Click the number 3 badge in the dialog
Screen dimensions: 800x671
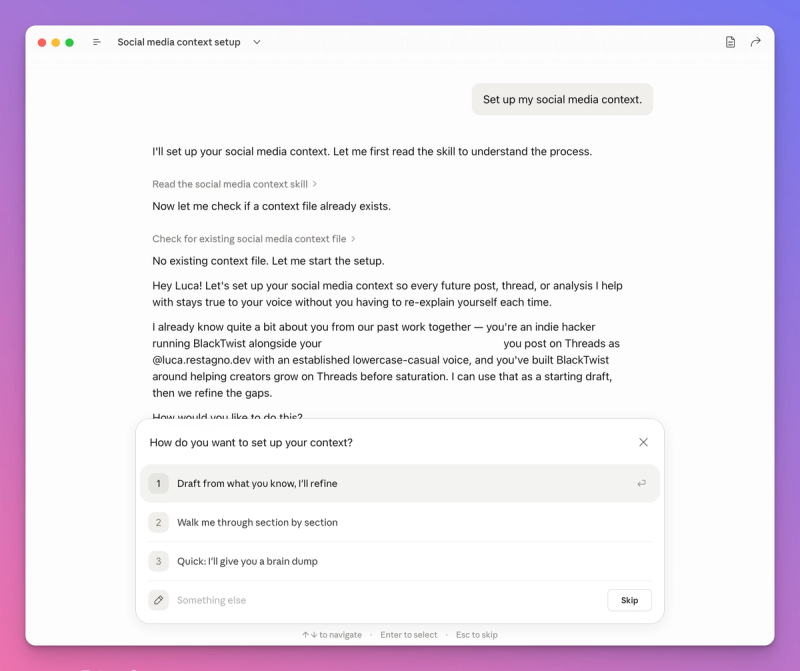(x=158, y=561)
